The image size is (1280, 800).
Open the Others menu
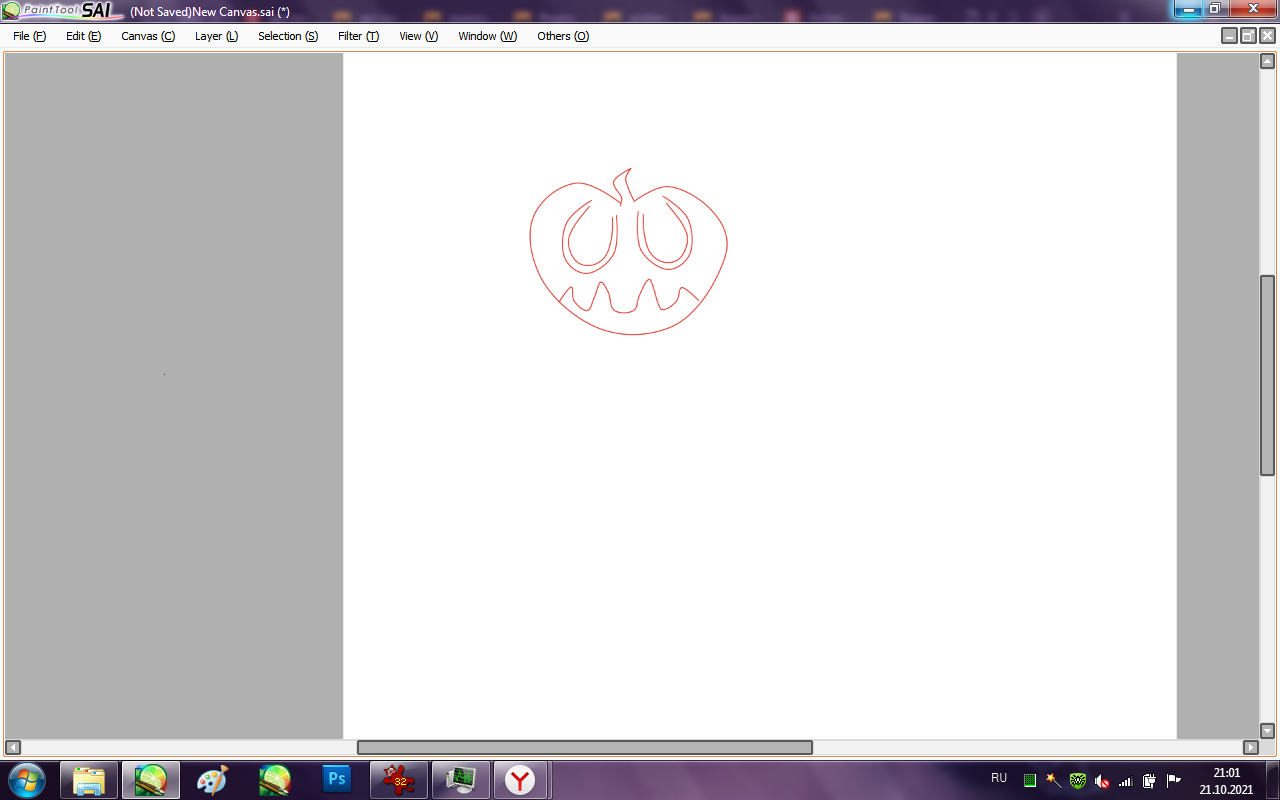pos(562,36)
